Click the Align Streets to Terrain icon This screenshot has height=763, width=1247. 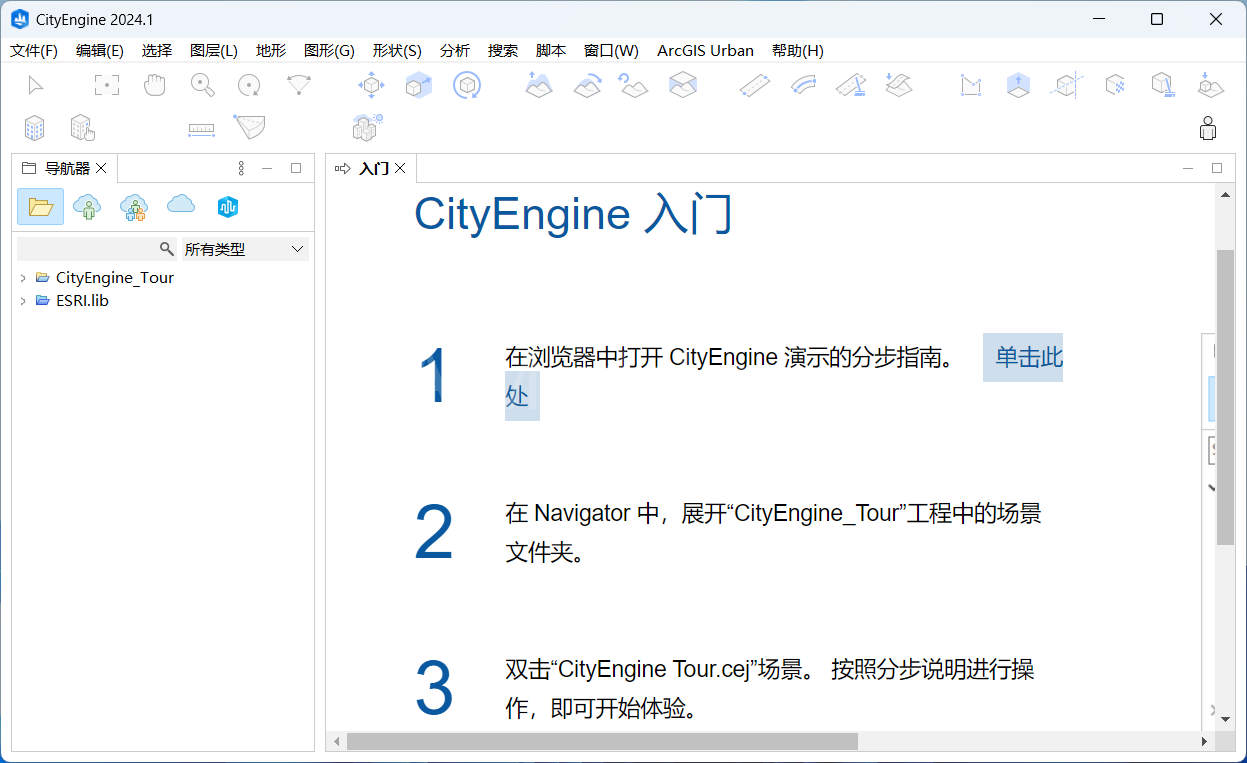point(899,86)
